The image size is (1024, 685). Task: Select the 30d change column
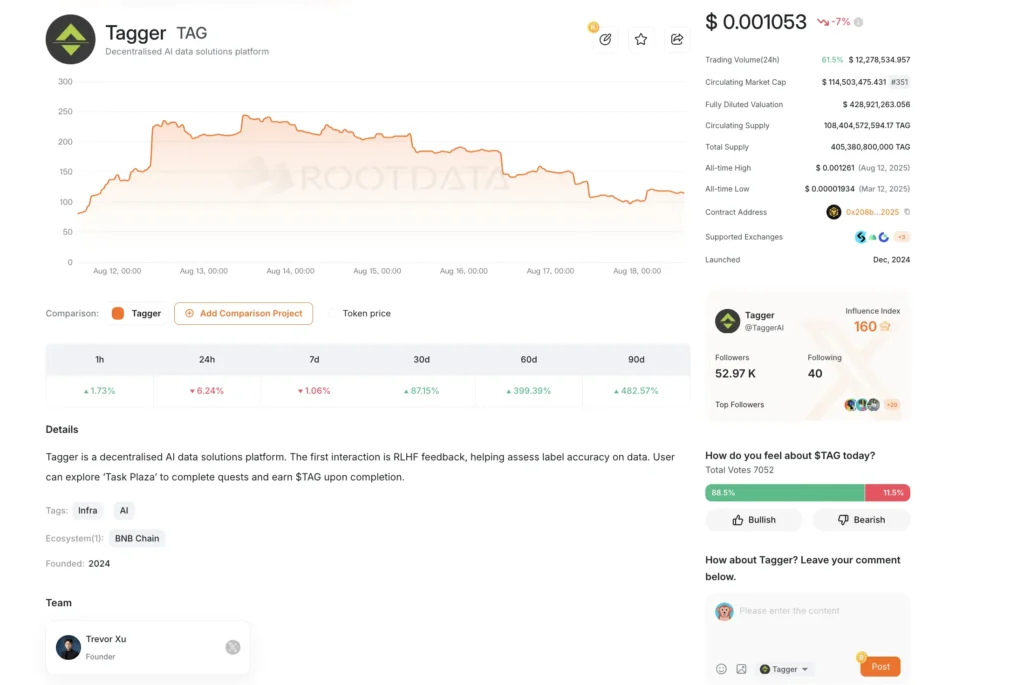pyautogui.click(x=421, y=360)
